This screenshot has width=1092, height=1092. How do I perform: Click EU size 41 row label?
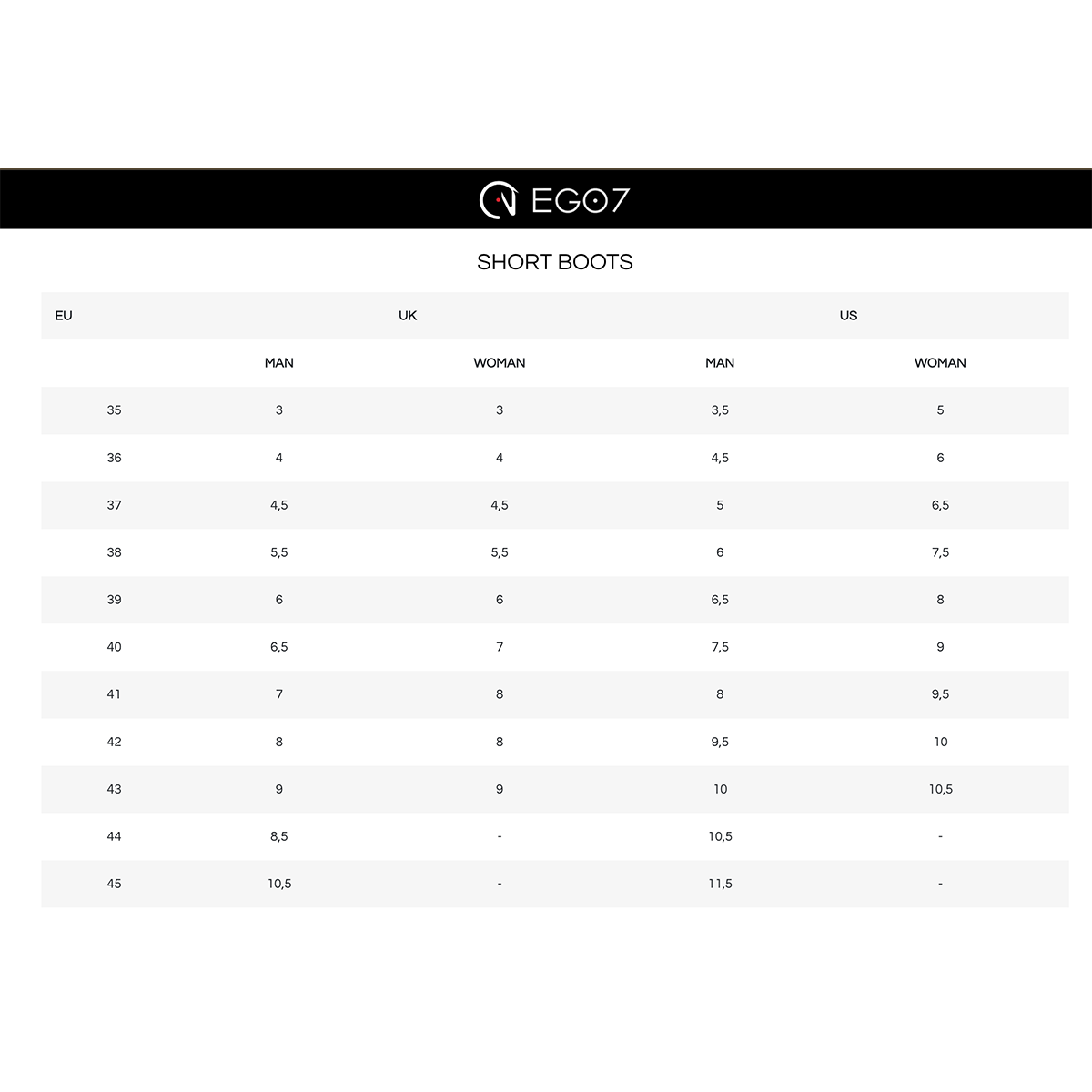[x=114, y=694]
